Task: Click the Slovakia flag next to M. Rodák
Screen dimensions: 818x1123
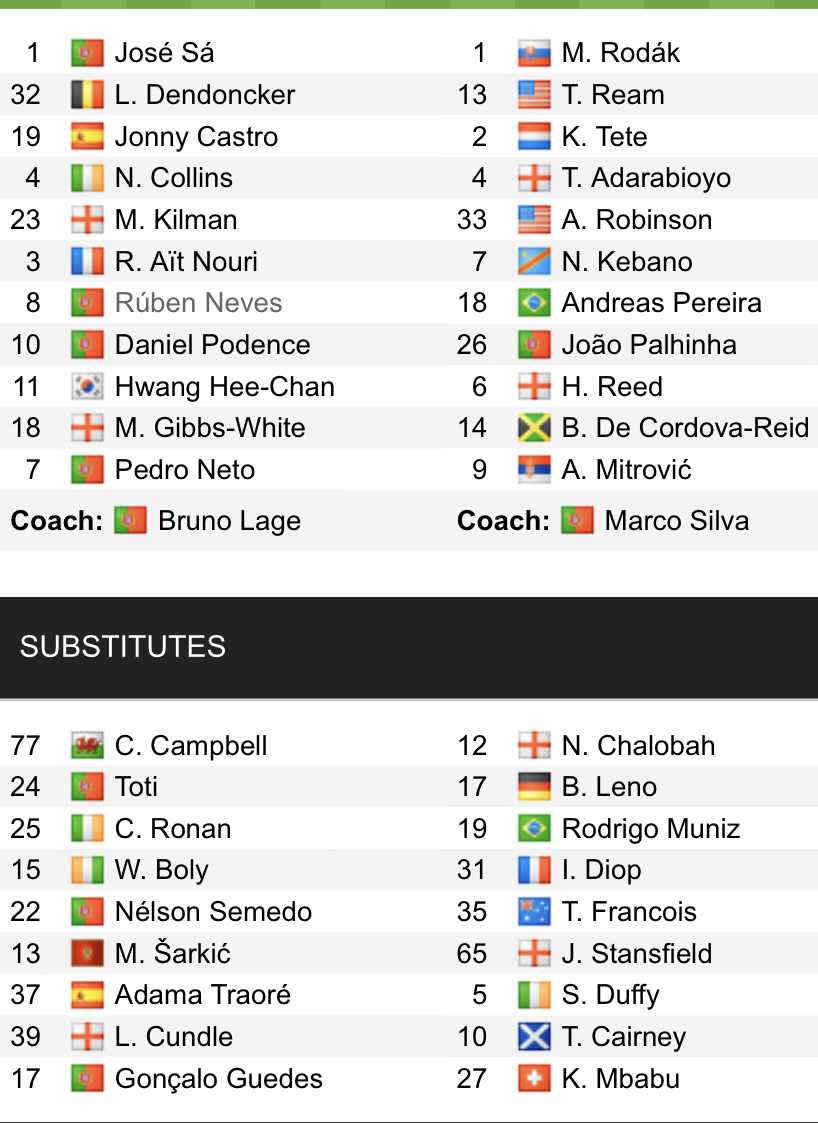Action: click(534, 53)
